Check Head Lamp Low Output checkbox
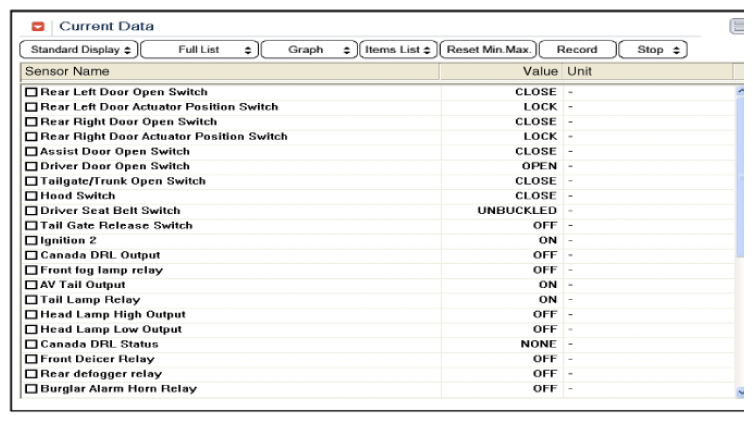This screenshot has width=753, height=422. 31,329
